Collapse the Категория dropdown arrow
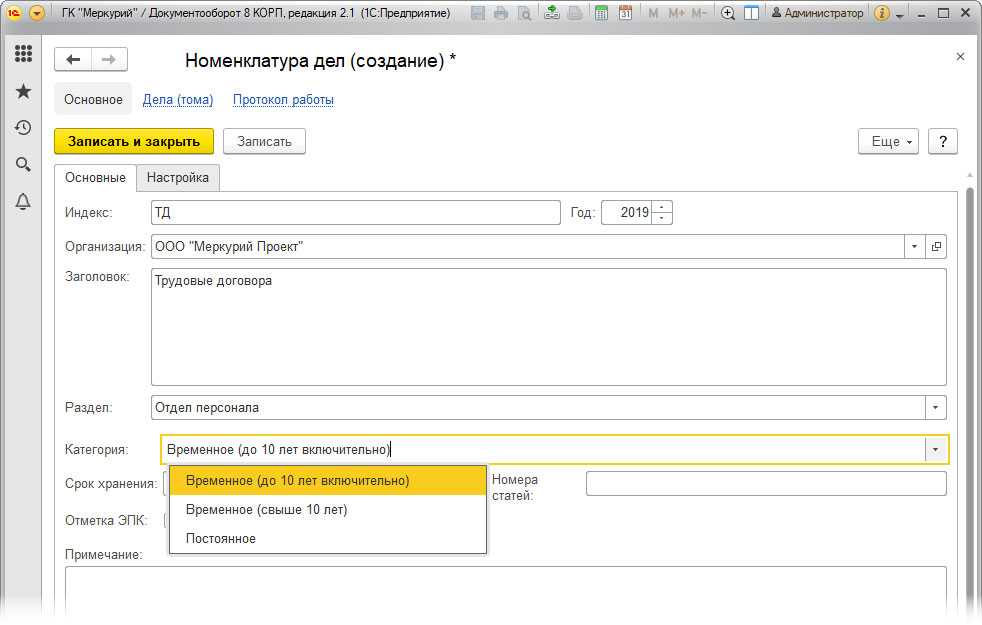The image size is (982, 625). point(936,450)
